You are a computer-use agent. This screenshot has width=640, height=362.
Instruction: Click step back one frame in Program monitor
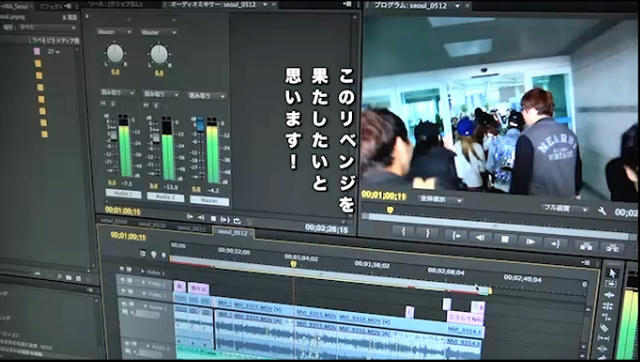[x=480, y=237]
